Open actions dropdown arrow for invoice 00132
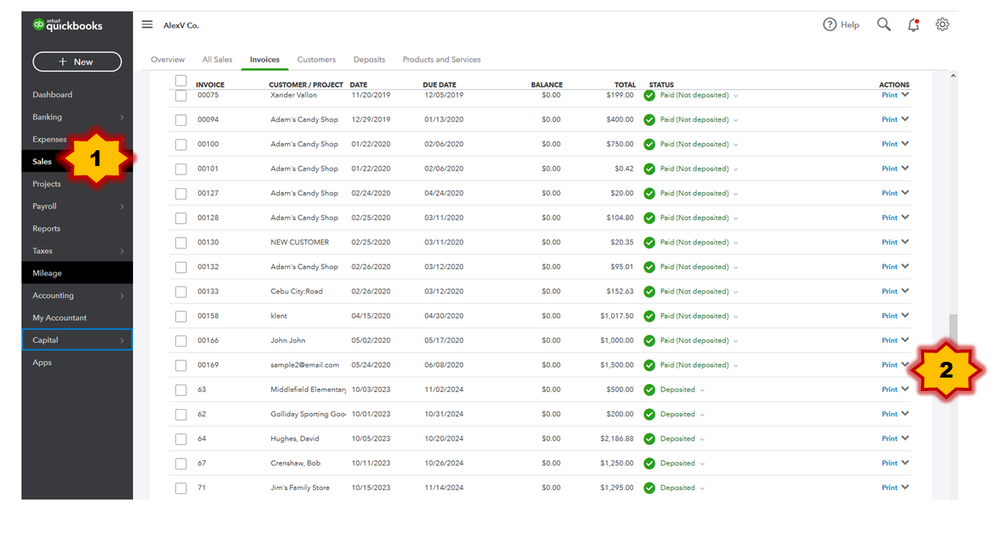This screenshot has height=542, width=999. (905, 266)
